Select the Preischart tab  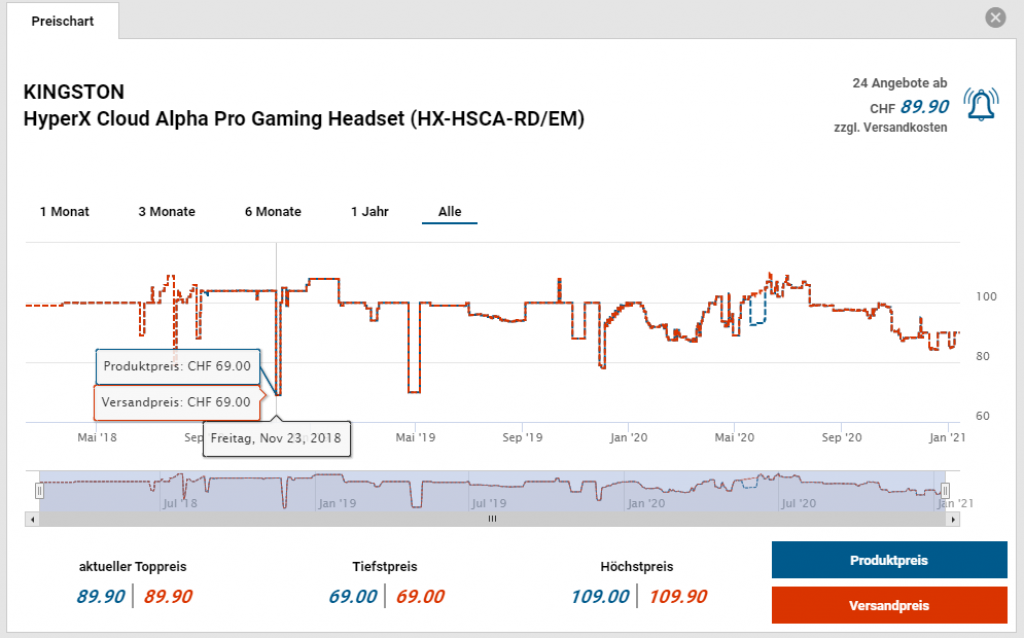[x=62, y=21]
